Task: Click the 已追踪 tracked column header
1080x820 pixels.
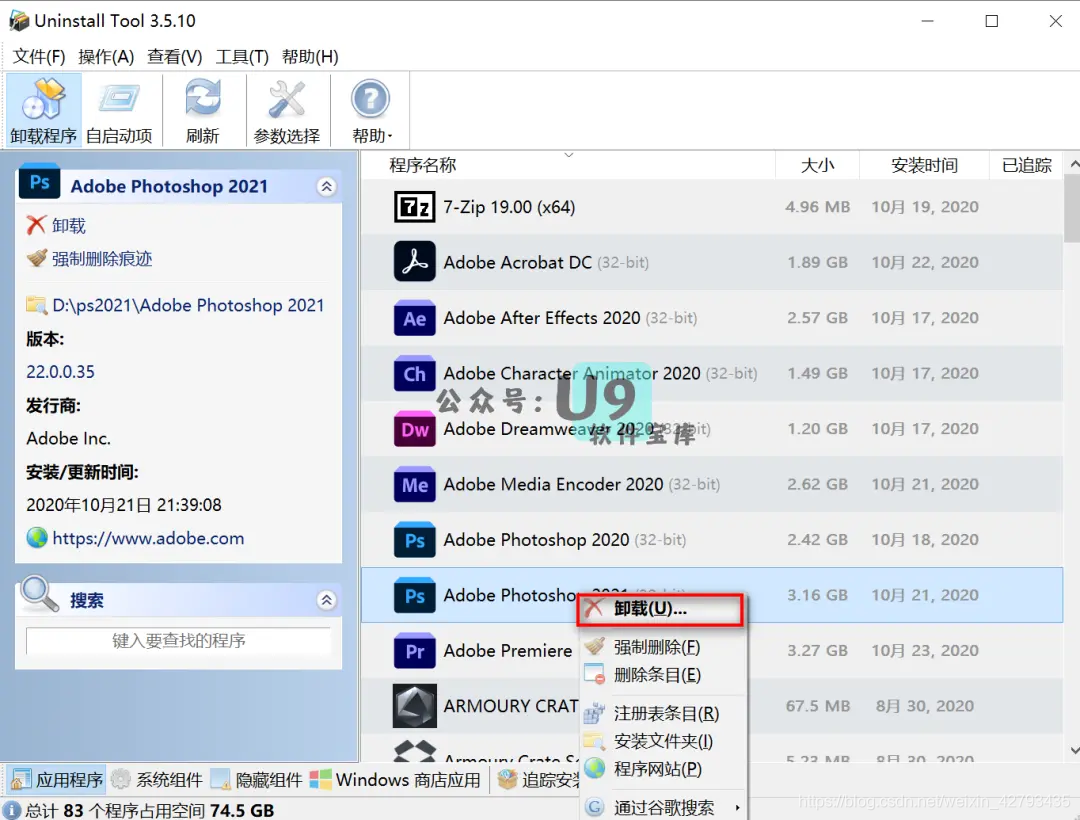Action: (1026, 165)
